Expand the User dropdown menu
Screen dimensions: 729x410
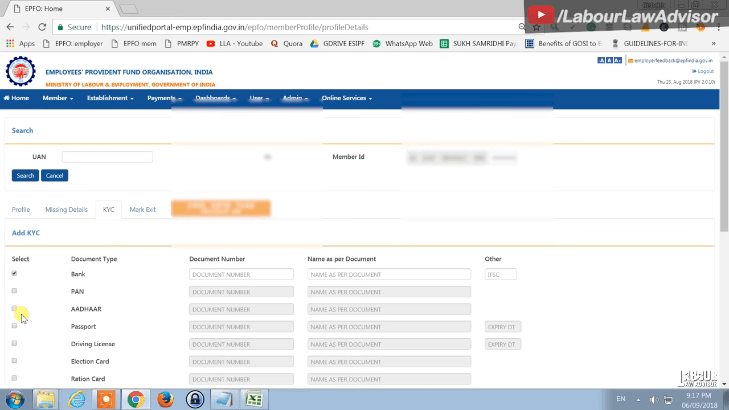pos(259,98)
